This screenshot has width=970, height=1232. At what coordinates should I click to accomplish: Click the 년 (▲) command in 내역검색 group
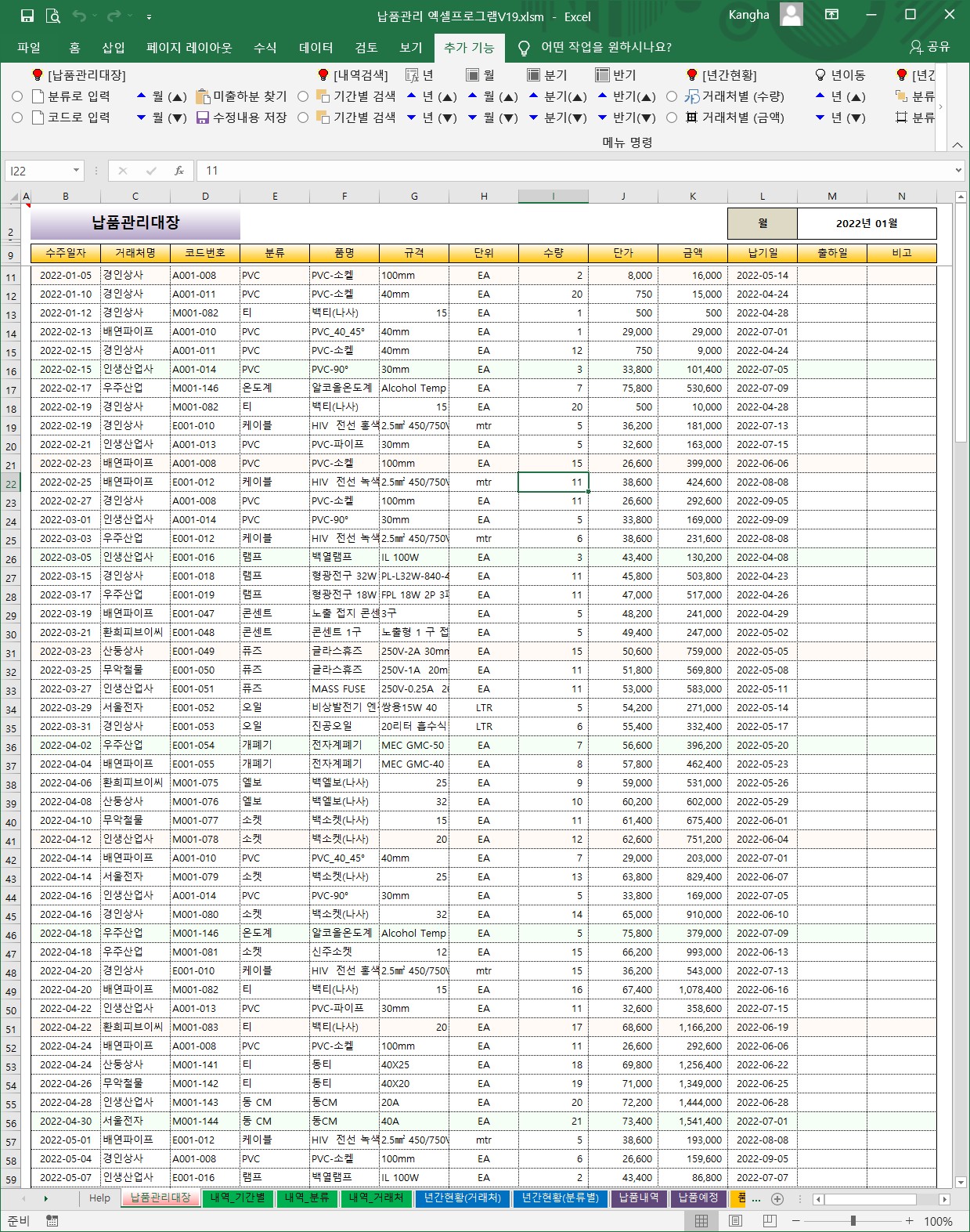(431, 96)
